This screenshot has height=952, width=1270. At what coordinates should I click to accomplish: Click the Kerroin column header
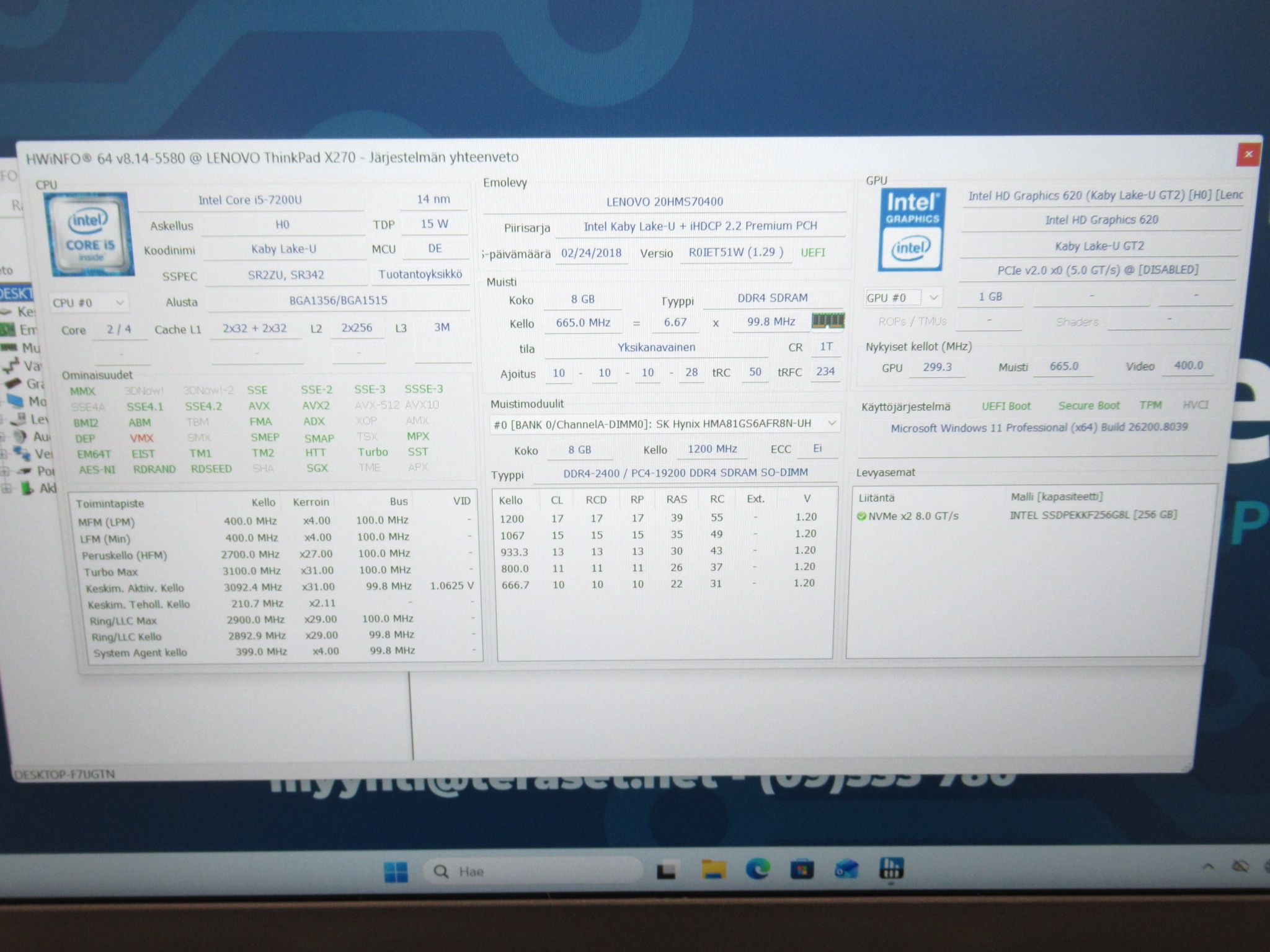pos(311,502)
